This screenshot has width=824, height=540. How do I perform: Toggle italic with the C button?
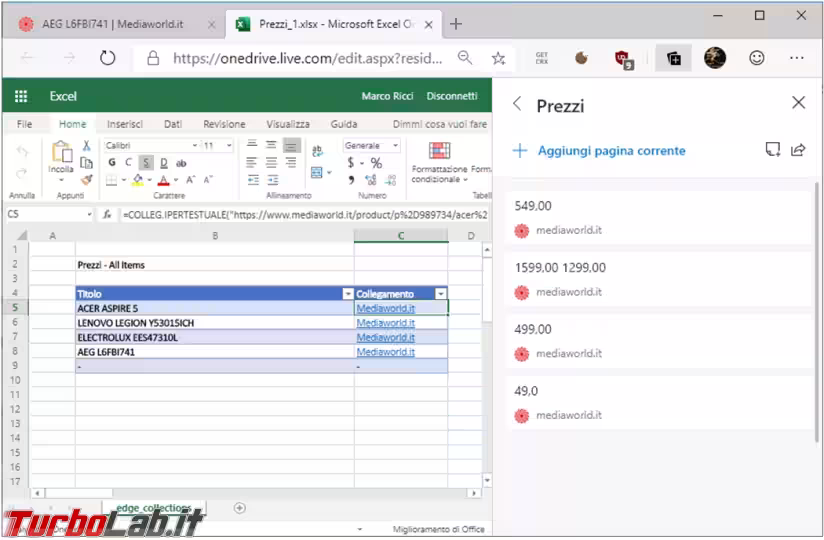[129, 163]
